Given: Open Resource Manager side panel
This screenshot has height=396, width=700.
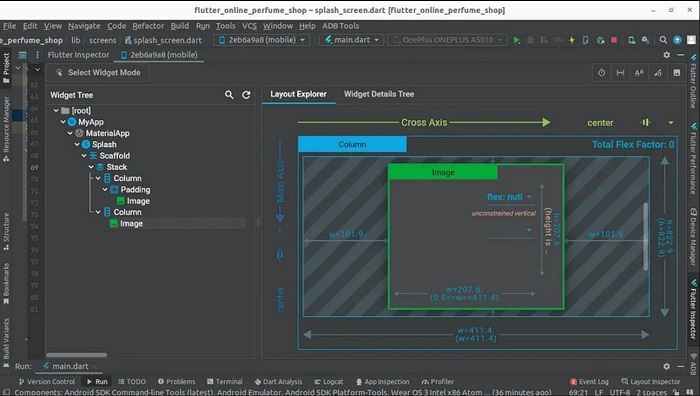Looking at the screenshot, I should (x=6, y=129).
